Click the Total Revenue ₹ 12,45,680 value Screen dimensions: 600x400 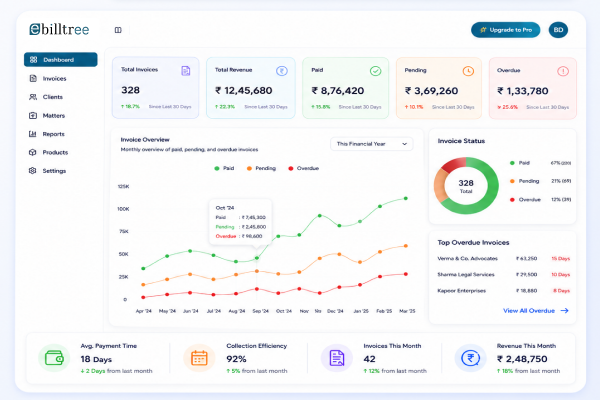pyautogui.click(x=244, y=91)
